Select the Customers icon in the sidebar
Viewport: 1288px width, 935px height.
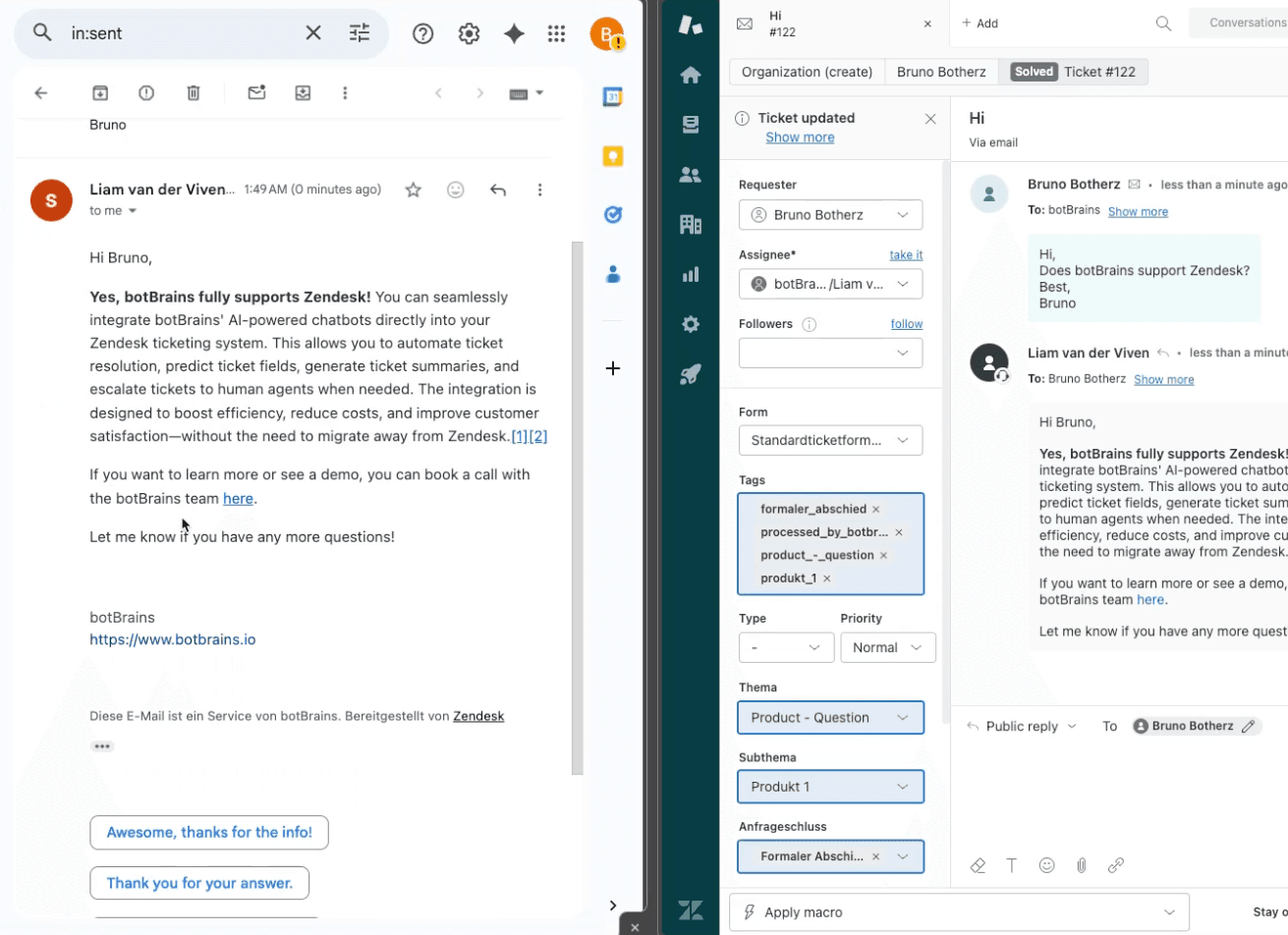691,174
